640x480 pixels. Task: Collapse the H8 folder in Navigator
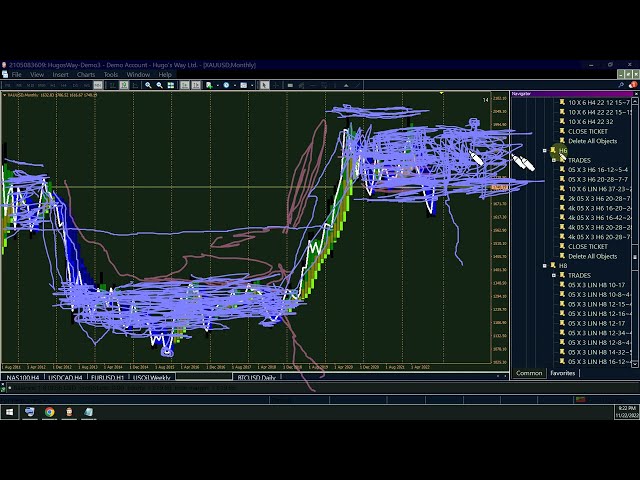(545, 266)
